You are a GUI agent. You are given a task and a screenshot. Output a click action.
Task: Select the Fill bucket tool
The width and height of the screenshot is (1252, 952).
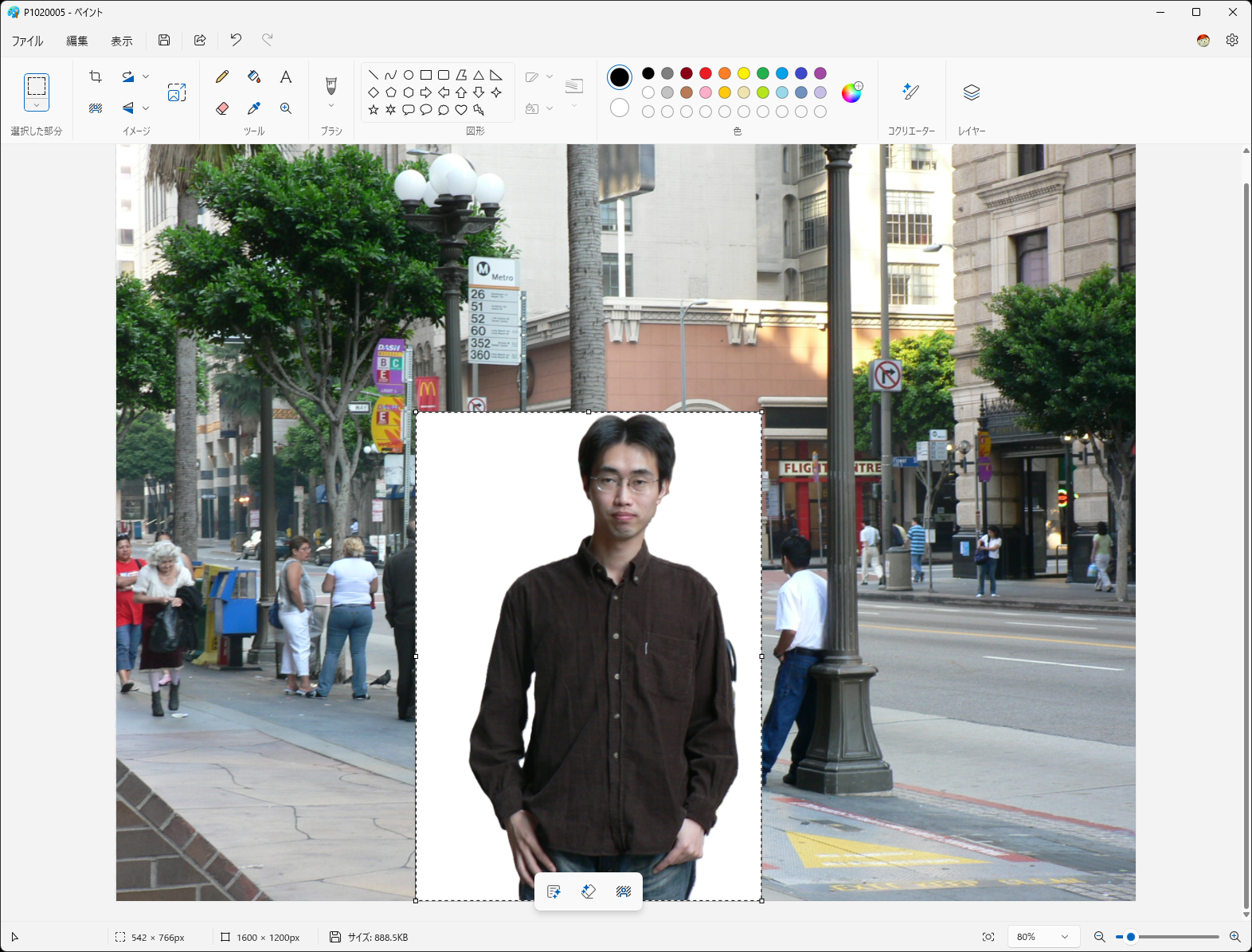pos(254,76)
